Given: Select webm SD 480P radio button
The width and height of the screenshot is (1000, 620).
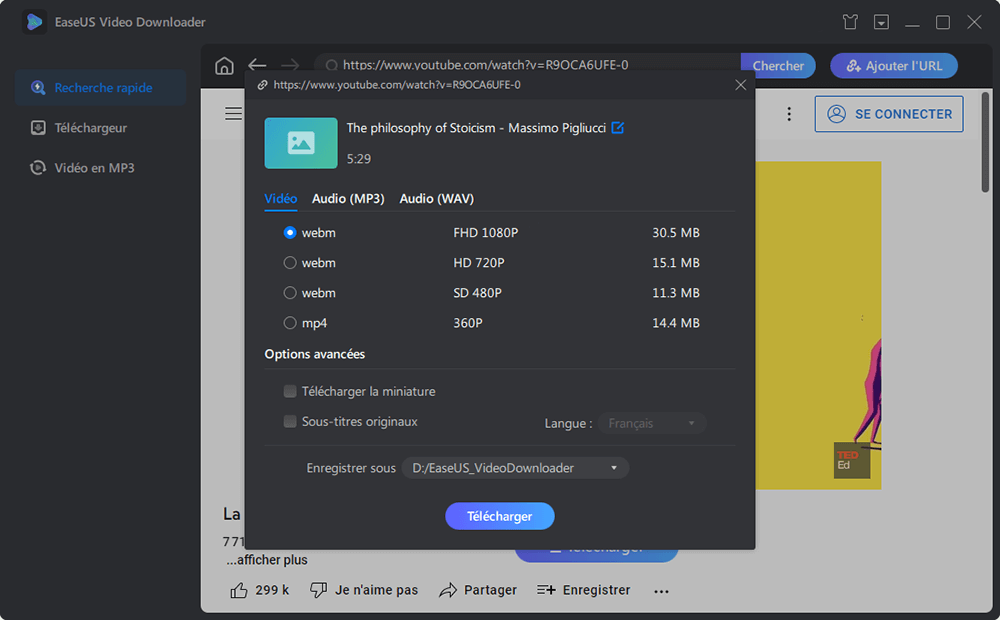Looking at the screenshot, I should coord(290,293).
